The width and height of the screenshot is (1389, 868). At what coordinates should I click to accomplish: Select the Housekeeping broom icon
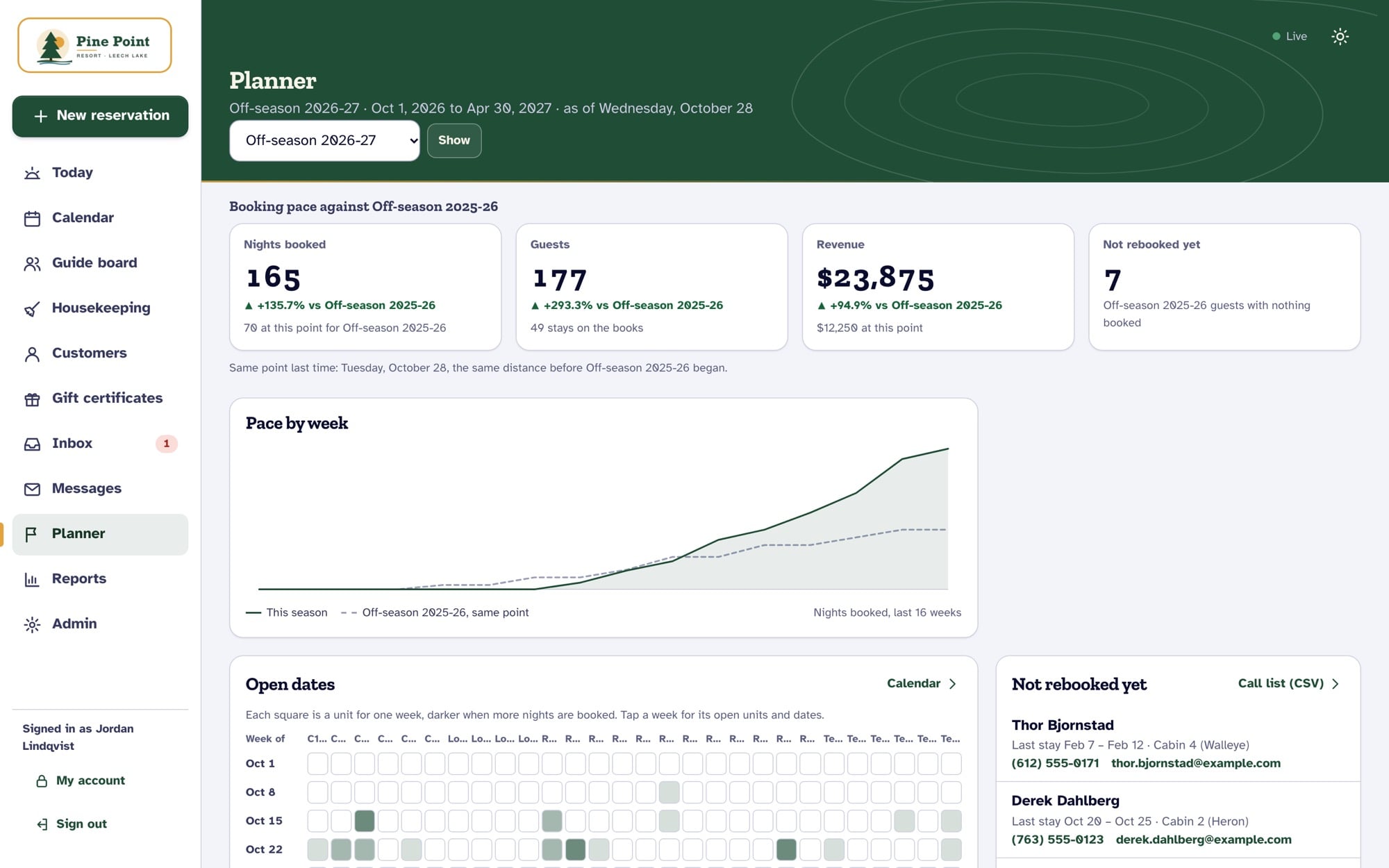(x=32, y=308)
